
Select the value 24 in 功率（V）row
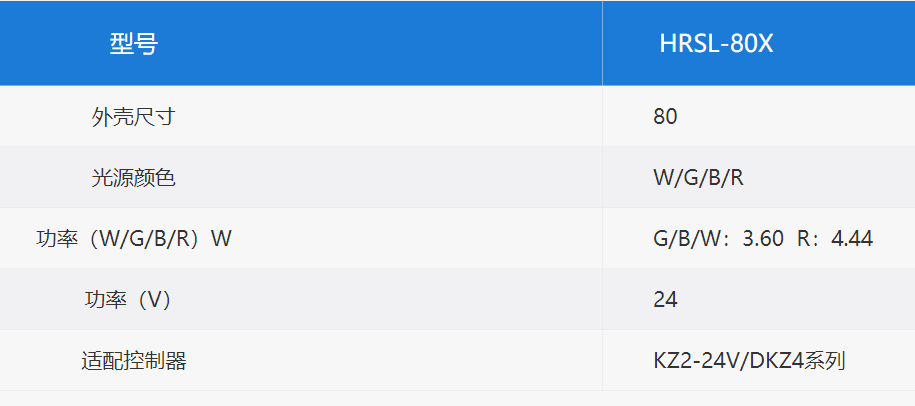(x=665, y=300)
